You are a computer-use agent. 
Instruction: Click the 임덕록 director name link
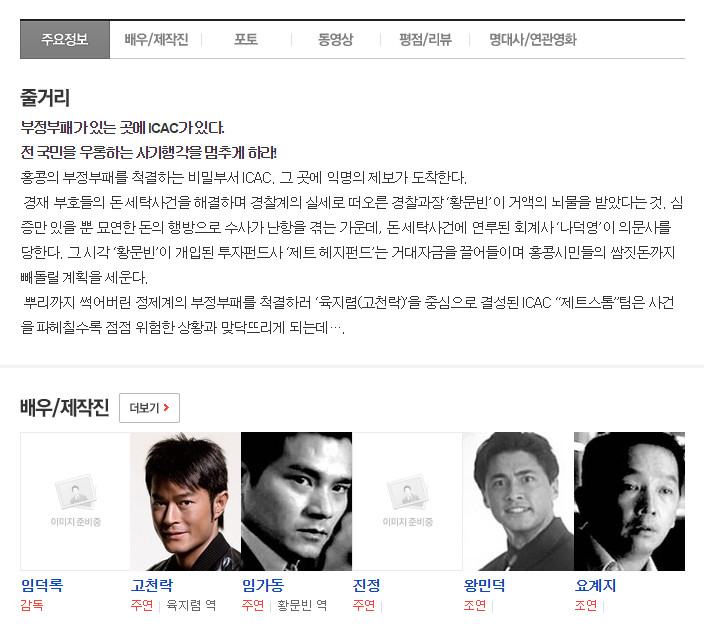click(42, 585)
